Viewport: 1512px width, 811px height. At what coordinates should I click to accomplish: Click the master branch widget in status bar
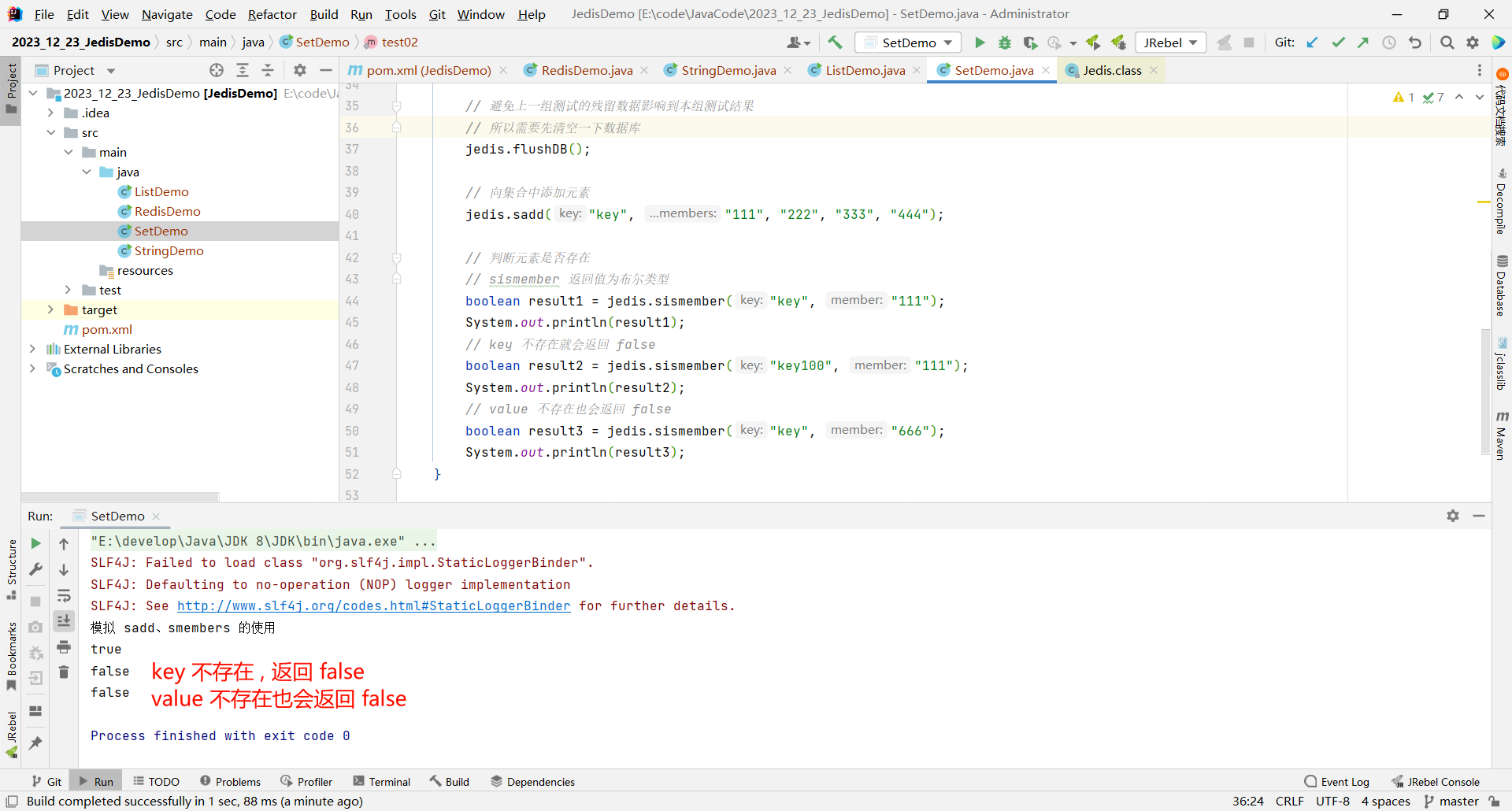coord(1451,801)
